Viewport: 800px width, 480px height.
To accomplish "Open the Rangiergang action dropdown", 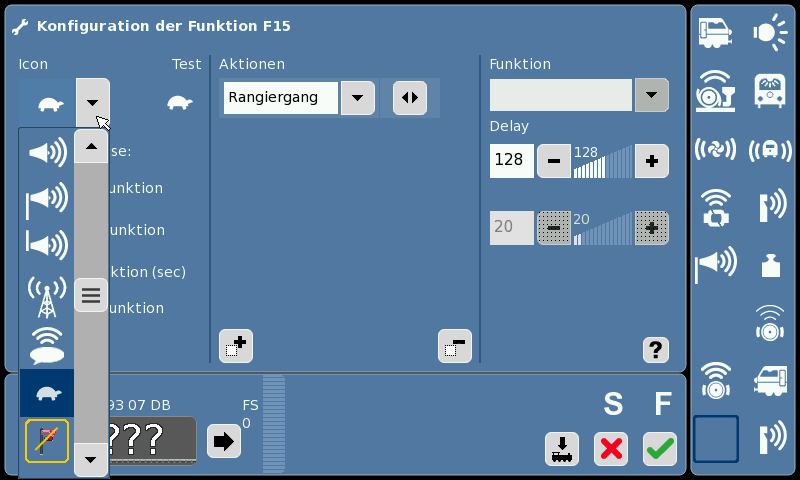I will pyautogui.click(x=358, y=97).
